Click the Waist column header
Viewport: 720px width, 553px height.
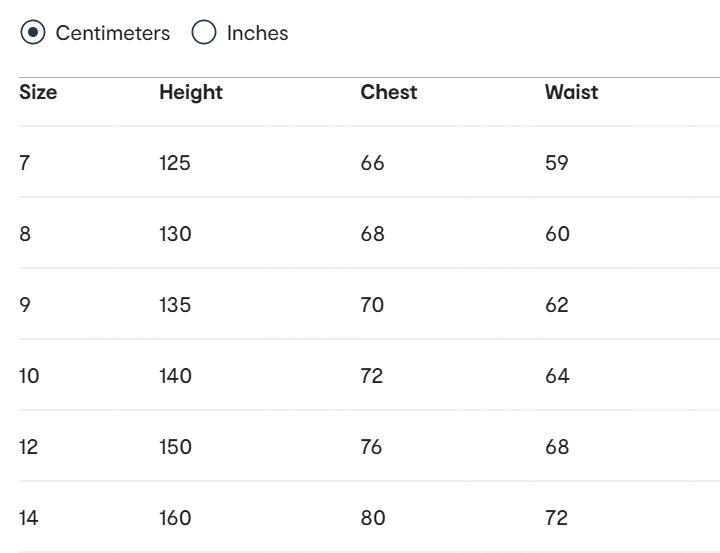click(572, 93)
